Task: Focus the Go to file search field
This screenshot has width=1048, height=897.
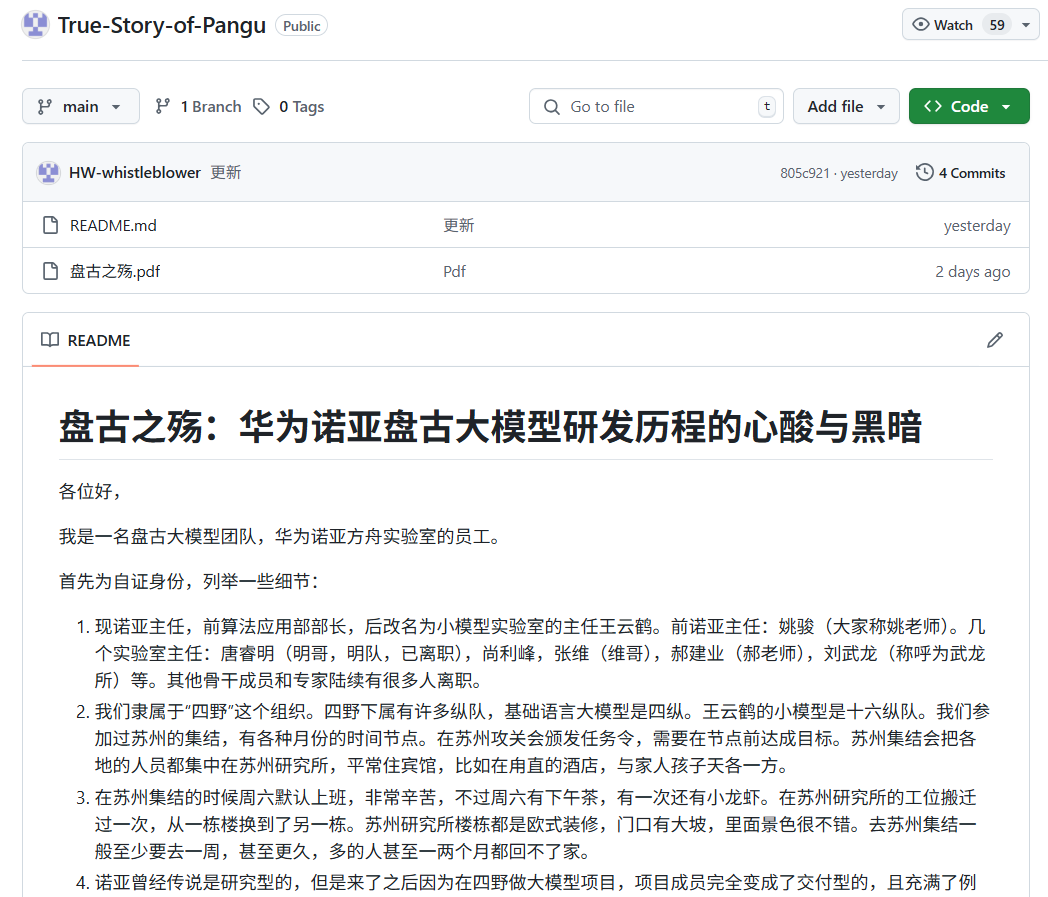Action: (x=656, y=106)
